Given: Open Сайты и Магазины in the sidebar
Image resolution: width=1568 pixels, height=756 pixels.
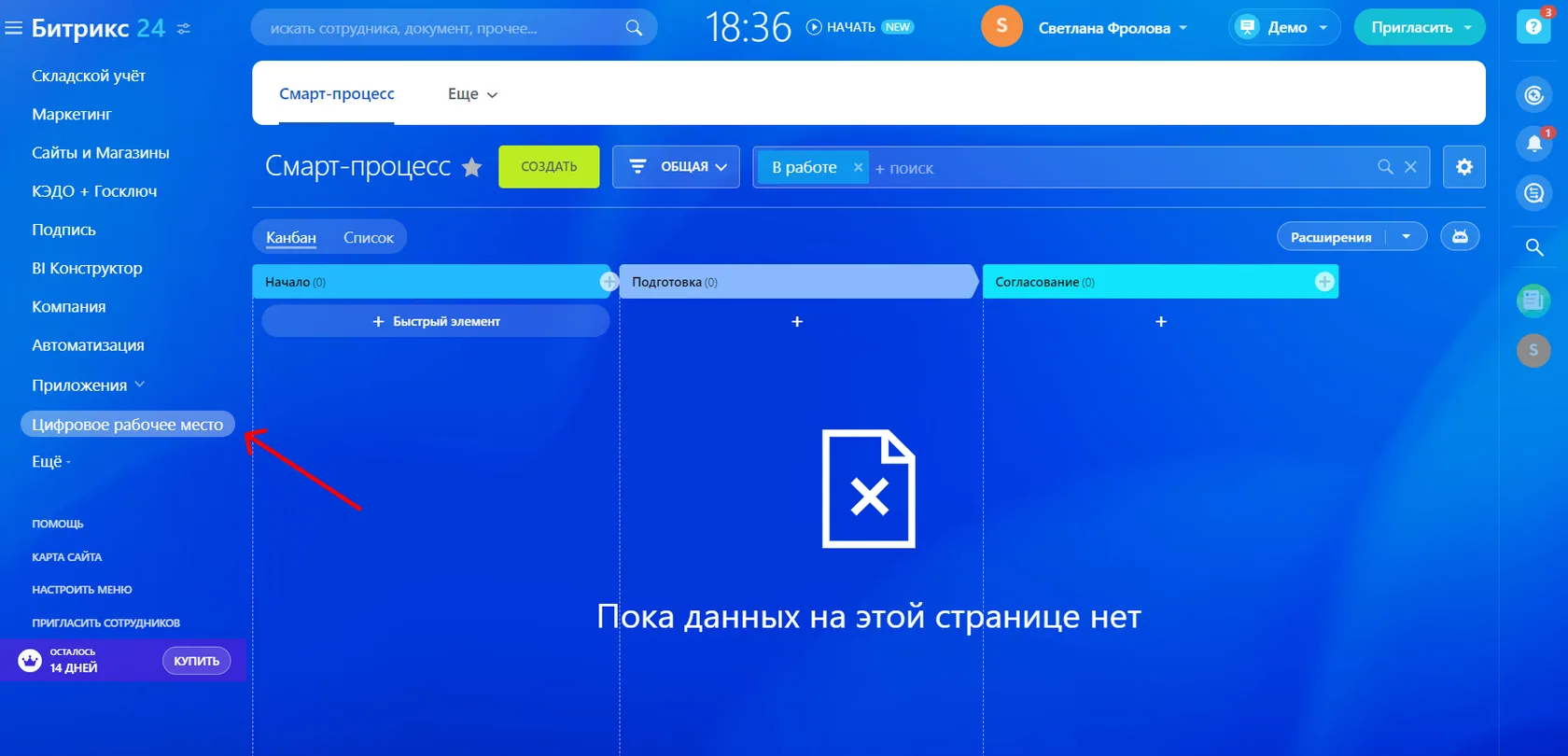Looking at the screenshot, I should [x=101, y=152].
